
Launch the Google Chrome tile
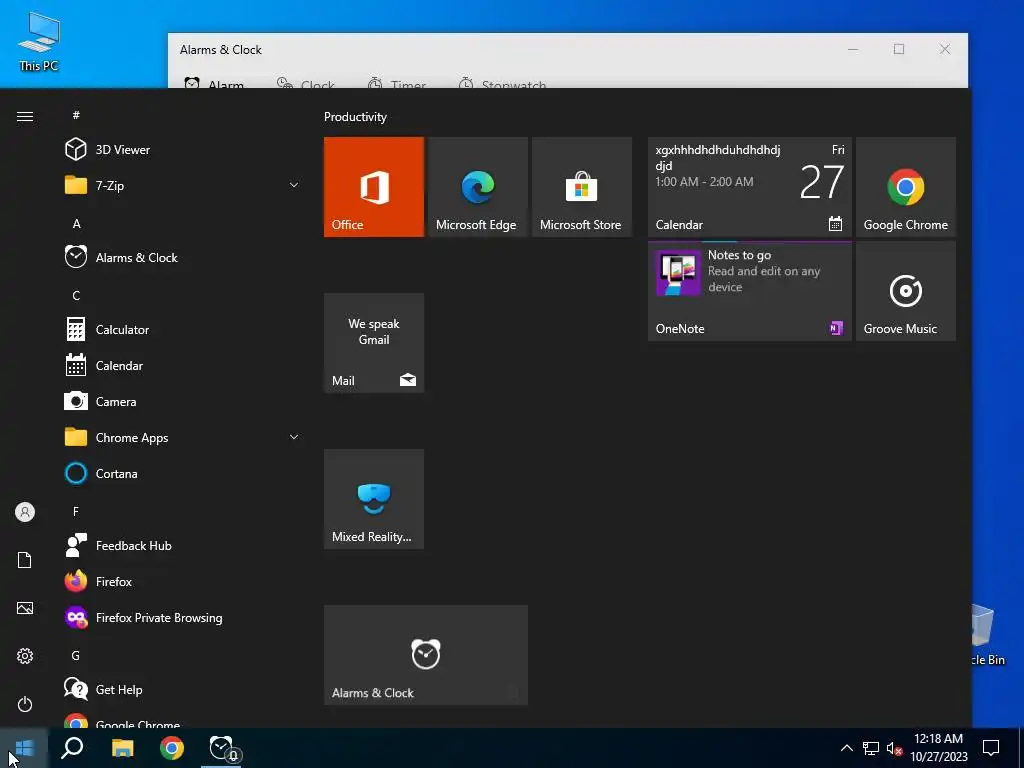pos(906,187)
